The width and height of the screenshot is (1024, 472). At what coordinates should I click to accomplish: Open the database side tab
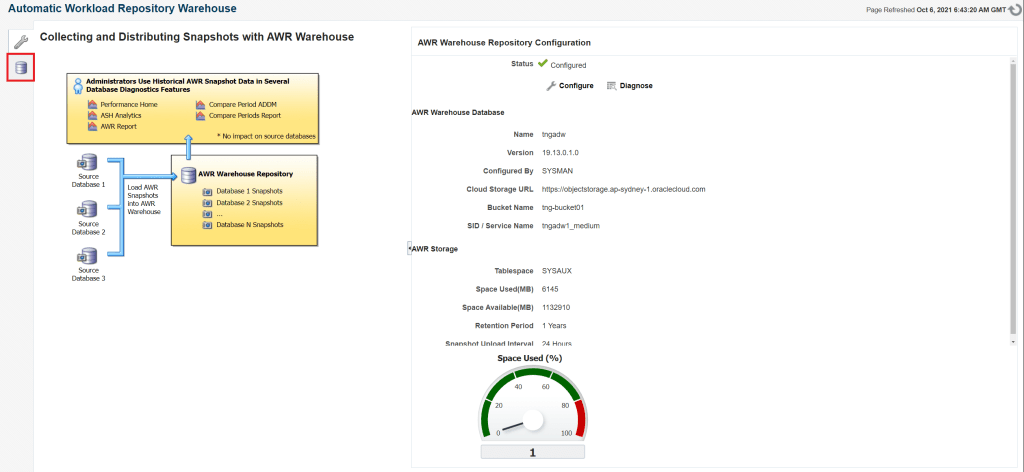[19, 68]
